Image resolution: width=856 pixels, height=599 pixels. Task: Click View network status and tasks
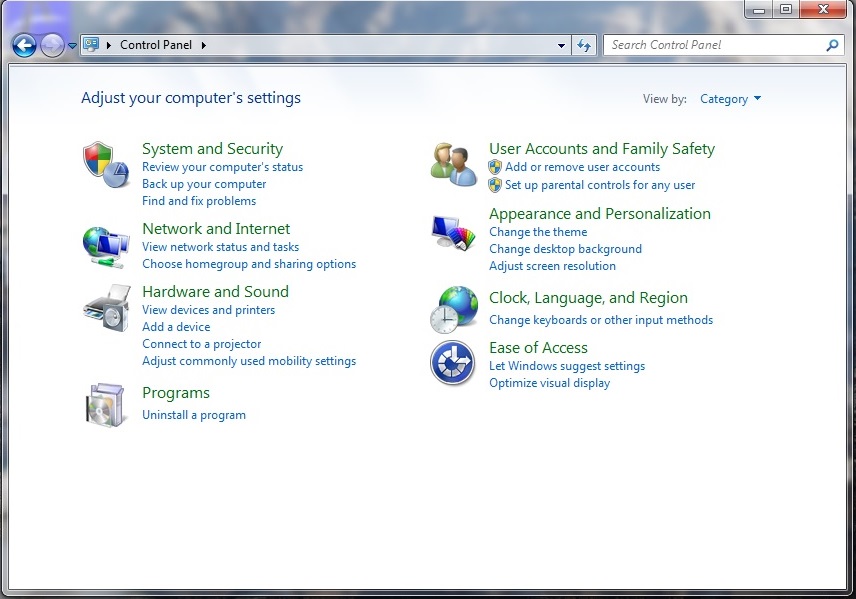click(220, 247)
